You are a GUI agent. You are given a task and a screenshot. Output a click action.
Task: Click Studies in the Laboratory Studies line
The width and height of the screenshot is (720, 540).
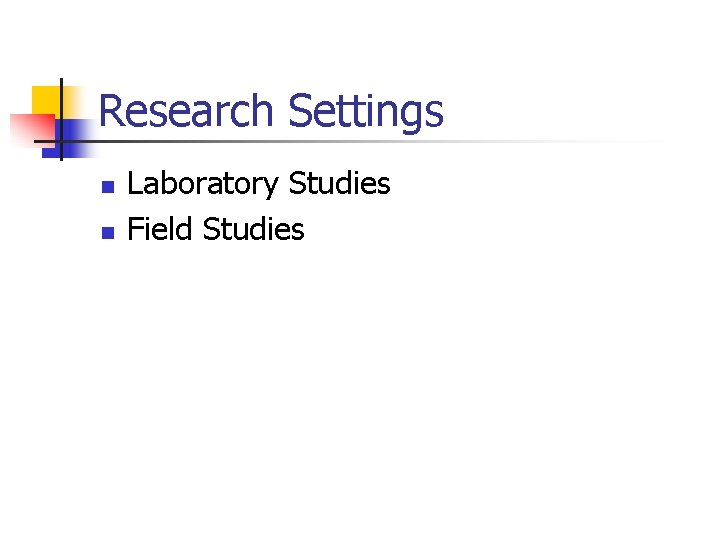click(x=339, y=183)
